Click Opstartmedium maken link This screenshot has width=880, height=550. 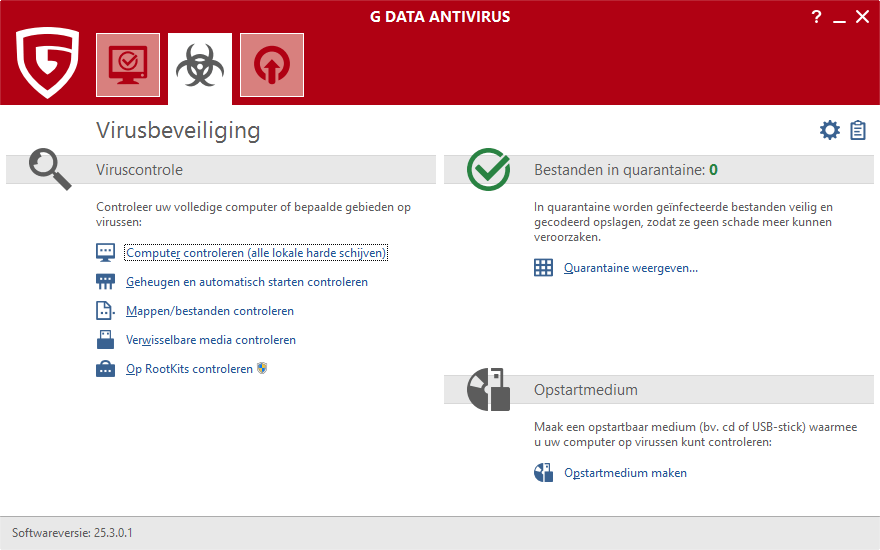[x=625, y=473]
